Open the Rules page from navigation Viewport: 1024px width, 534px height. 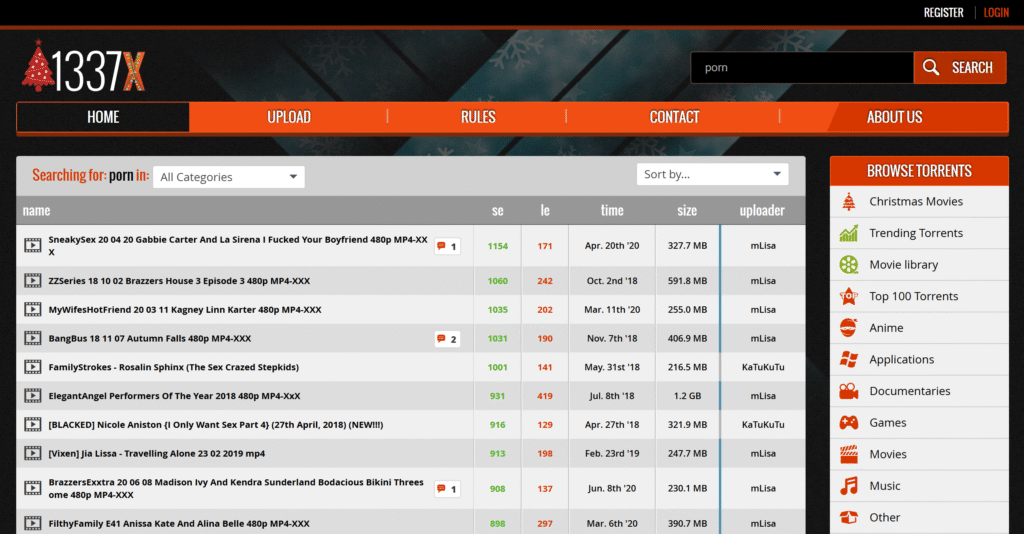(478, 117)
